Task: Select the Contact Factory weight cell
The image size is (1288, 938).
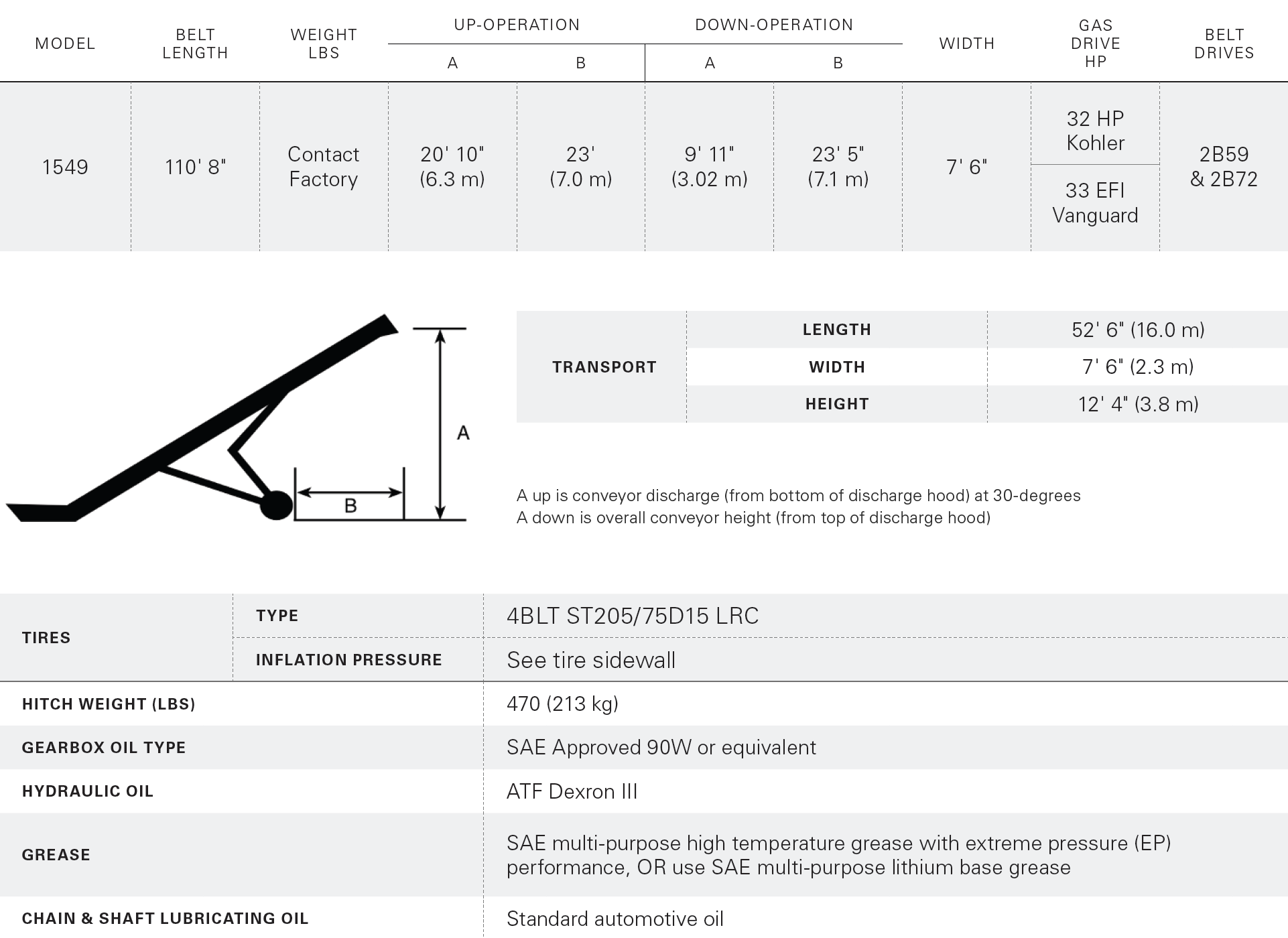Action: [x=324, y=167]
